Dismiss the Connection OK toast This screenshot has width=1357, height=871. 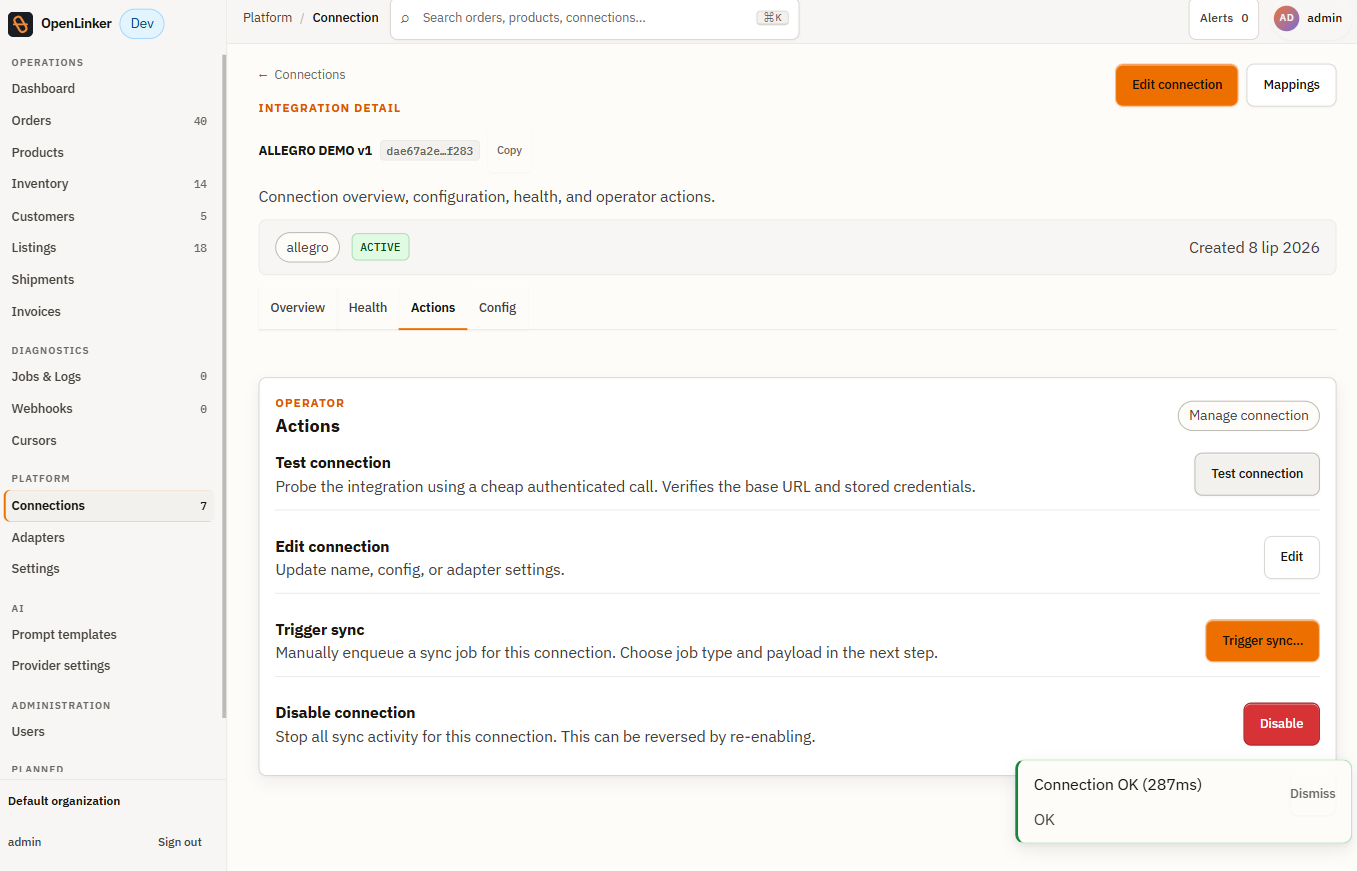1312,794
